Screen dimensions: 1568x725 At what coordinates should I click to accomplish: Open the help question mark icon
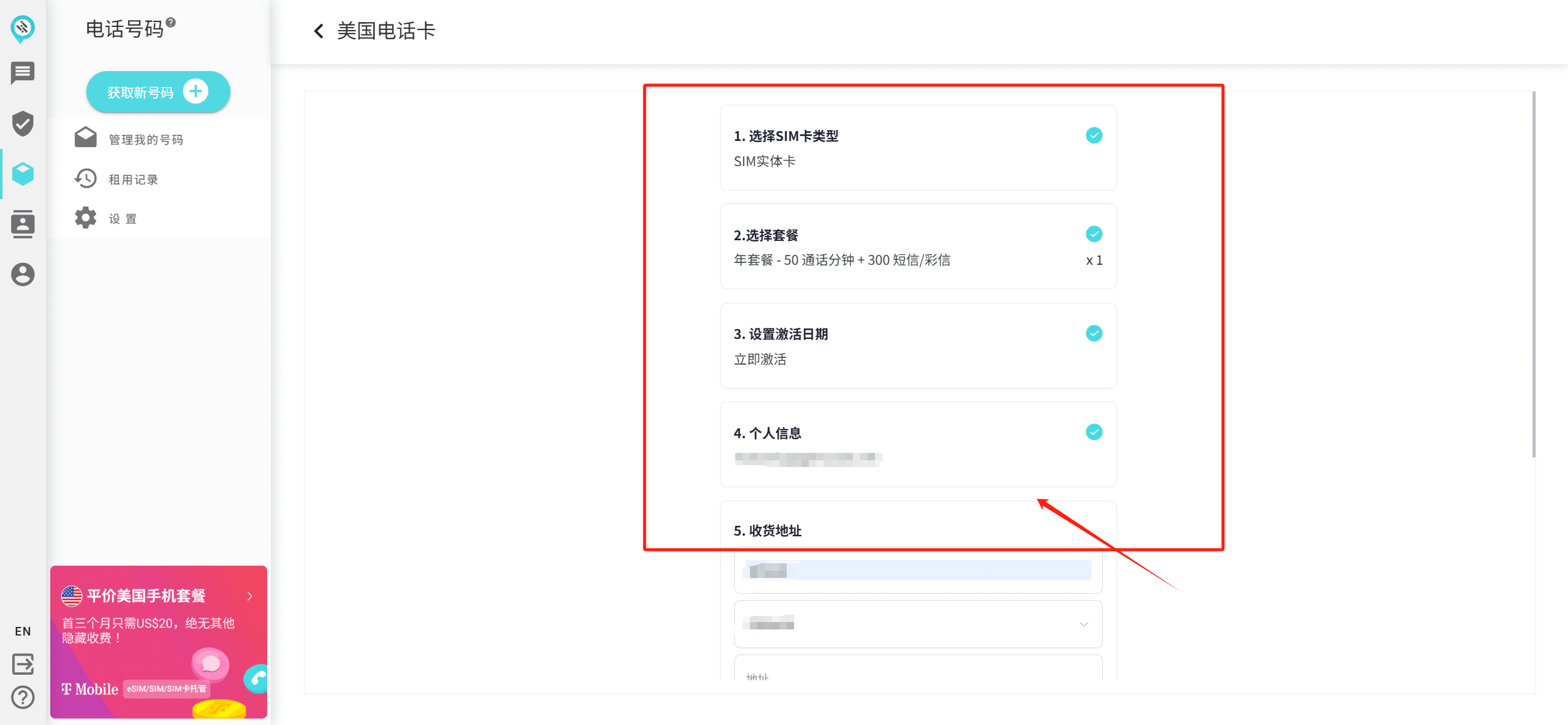coord(23,697)
